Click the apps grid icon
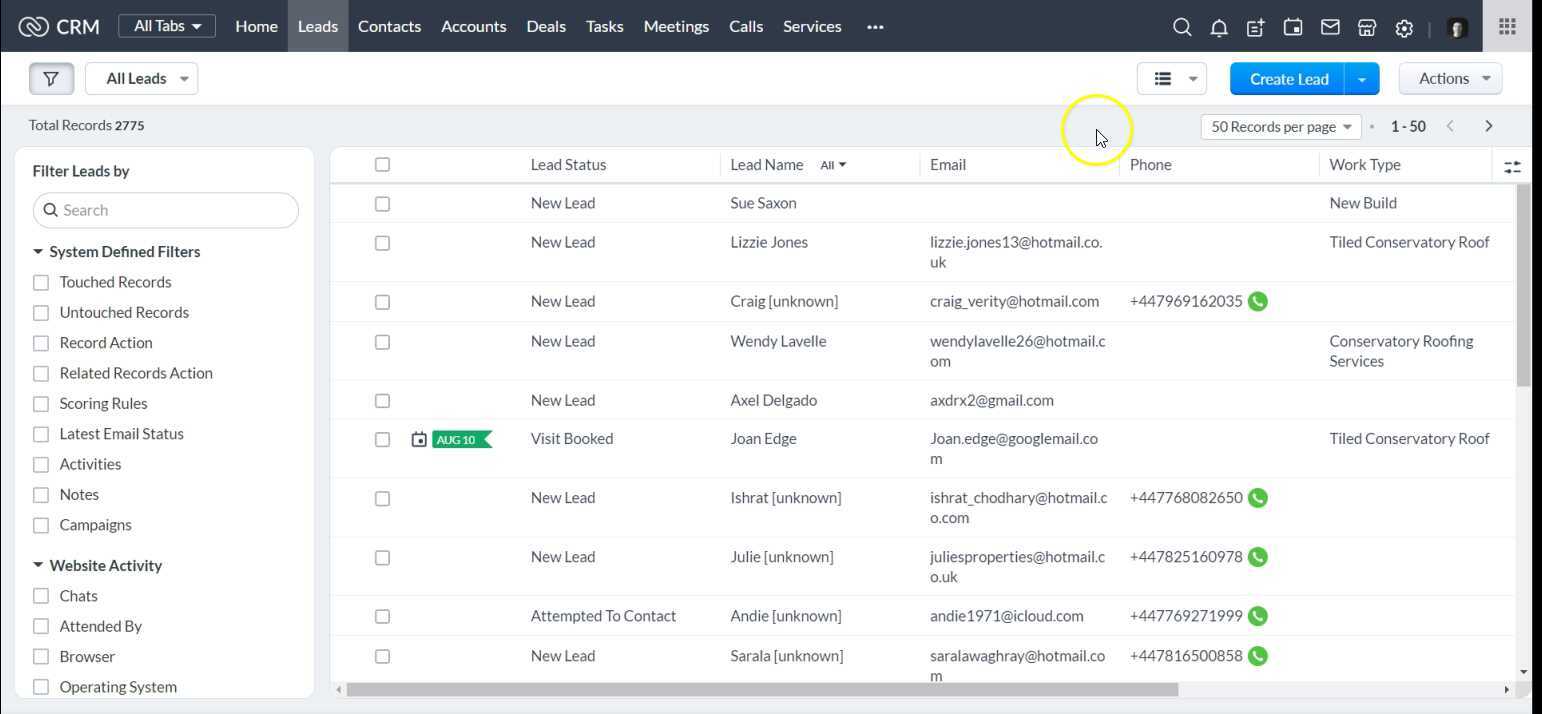1542x714 pixels. pos(1507,27)
